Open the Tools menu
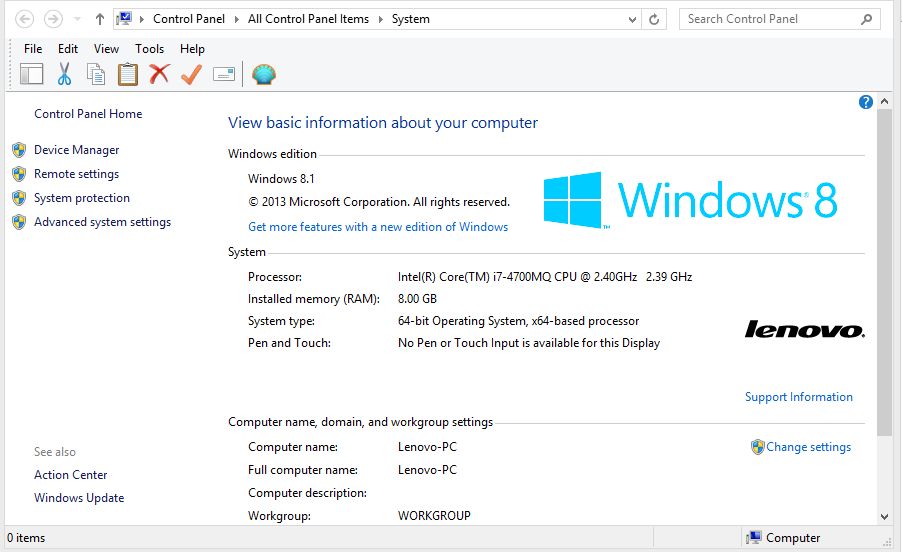The width and height of the screenshot is (902, 552). click(x=149, y=48)
